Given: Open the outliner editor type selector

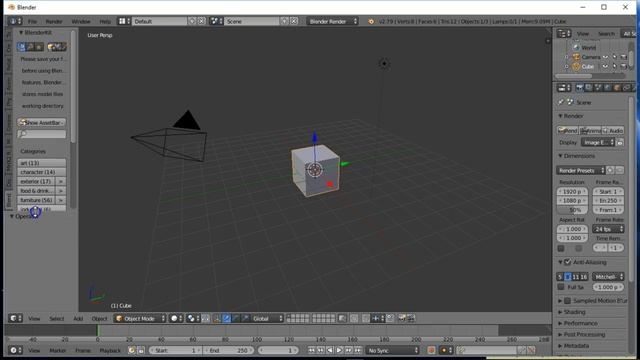Looking at the screenshot, I should [x=564, y=33].
